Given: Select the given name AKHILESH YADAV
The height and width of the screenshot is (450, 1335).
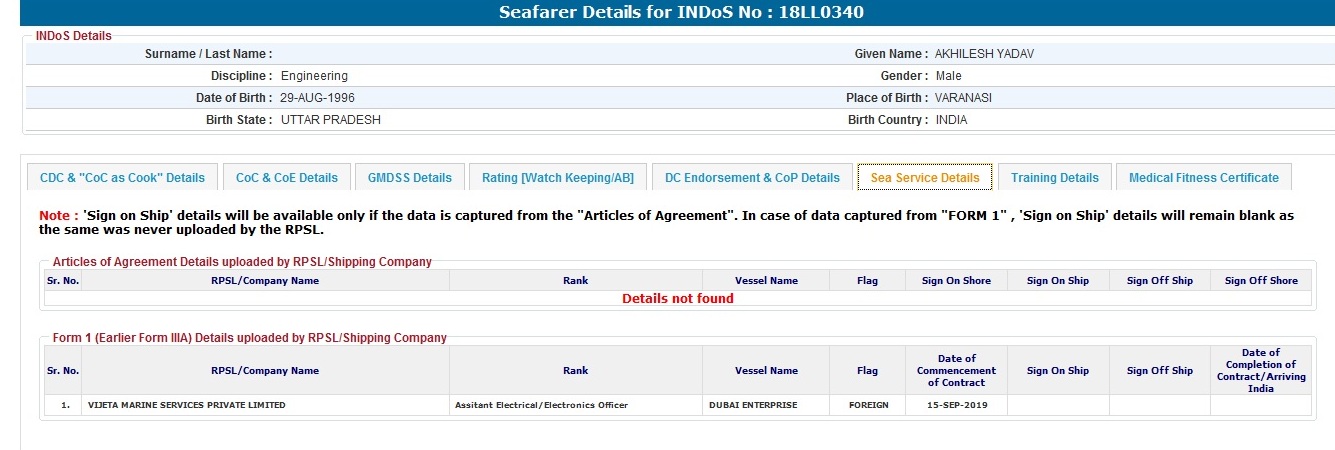Looking at the screenshot, I should 984,54.
